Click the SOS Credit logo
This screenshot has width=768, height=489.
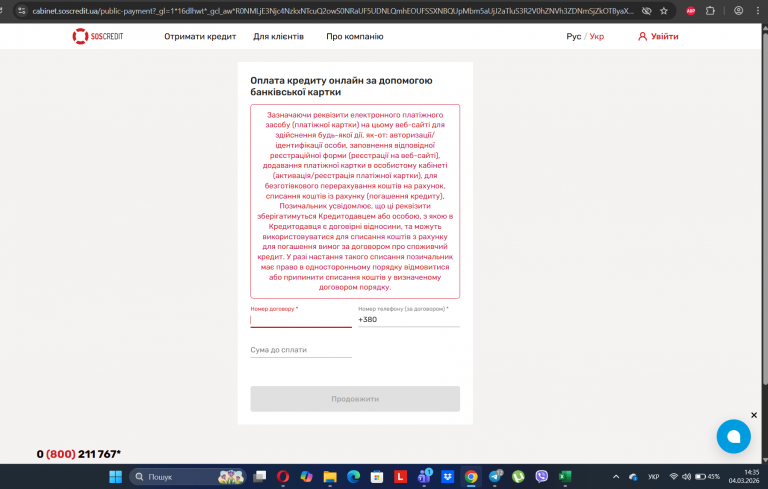[98, 36]
